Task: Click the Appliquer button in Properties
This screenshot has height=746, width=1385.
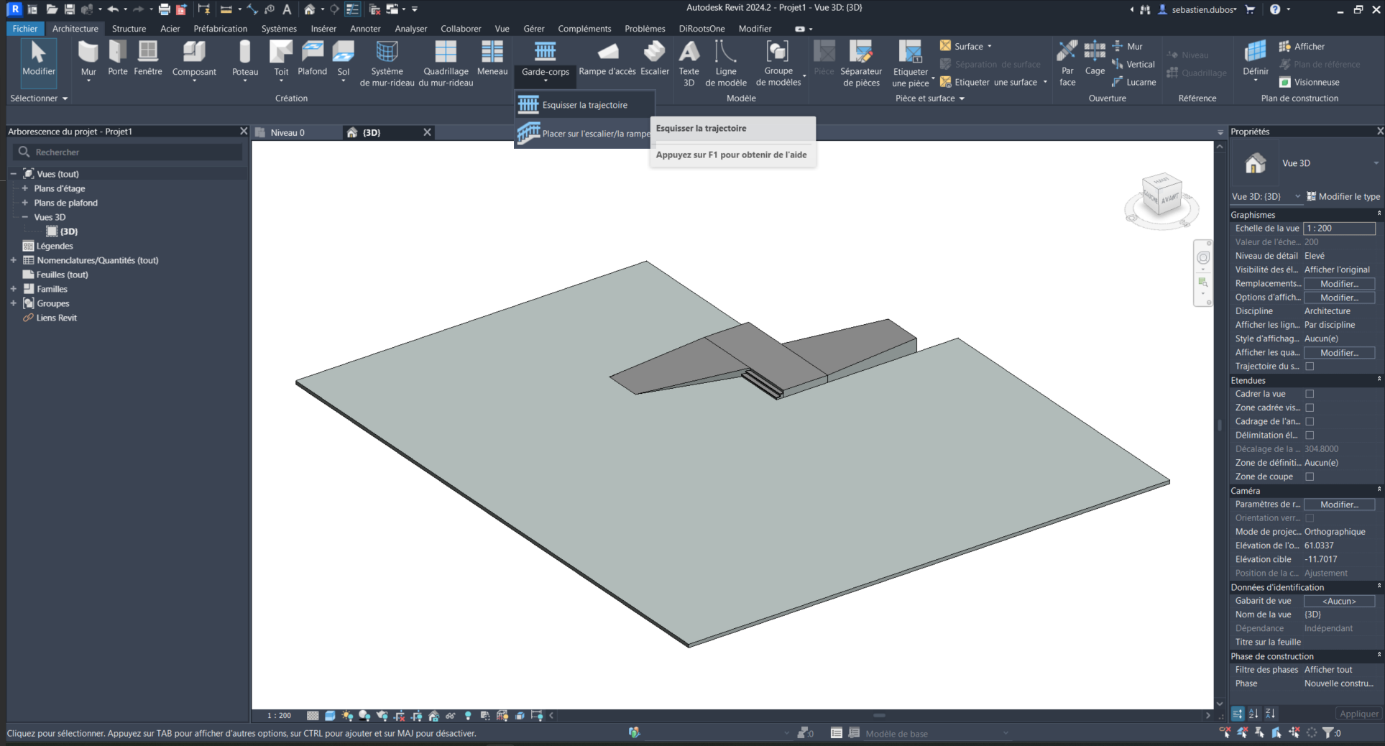Action: (1358, 714)
